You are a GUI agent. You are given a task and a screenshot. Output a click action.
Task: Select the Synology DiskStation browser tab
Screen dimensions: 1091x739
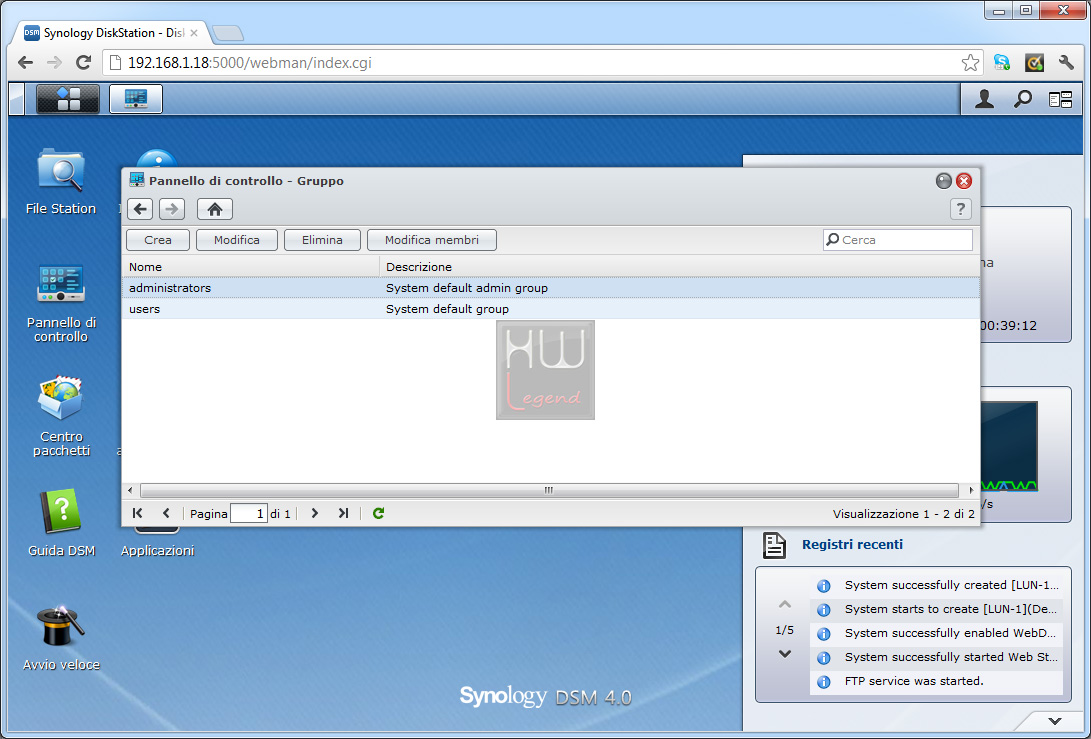[x=111, y=33]
